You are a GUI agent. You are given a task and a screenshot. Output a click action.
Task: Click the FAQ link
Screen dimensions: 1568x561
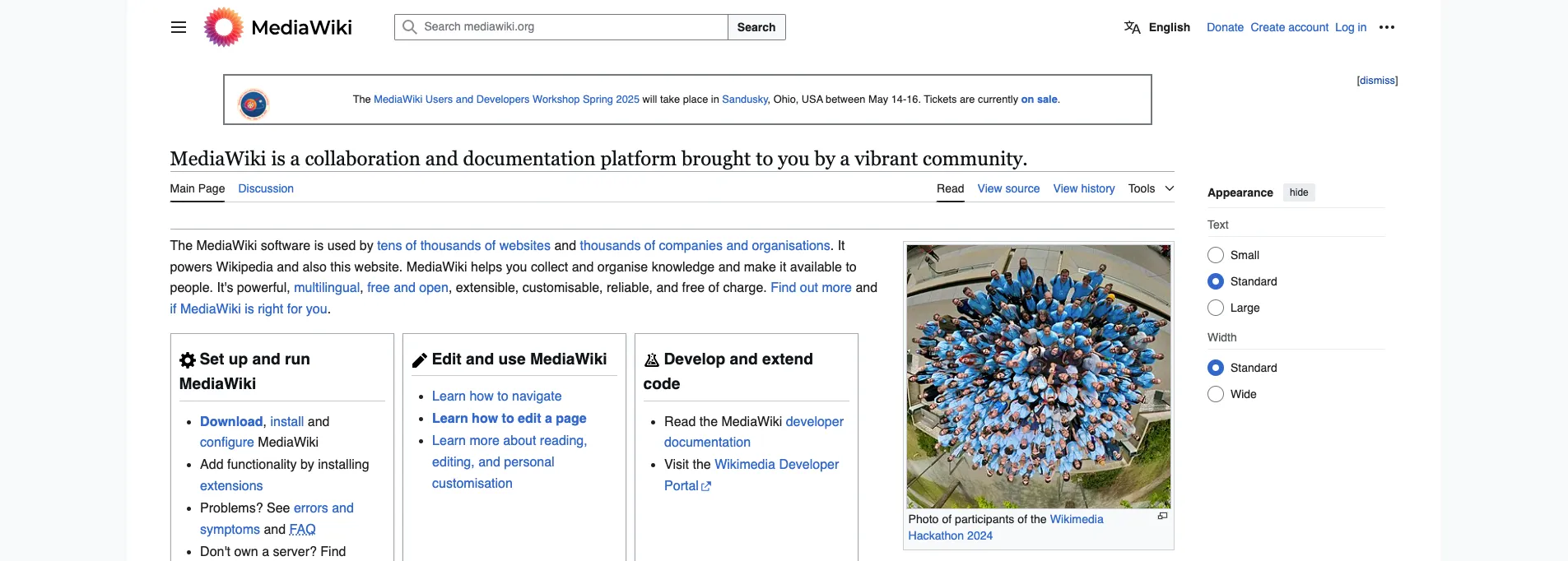click(302, 530)
